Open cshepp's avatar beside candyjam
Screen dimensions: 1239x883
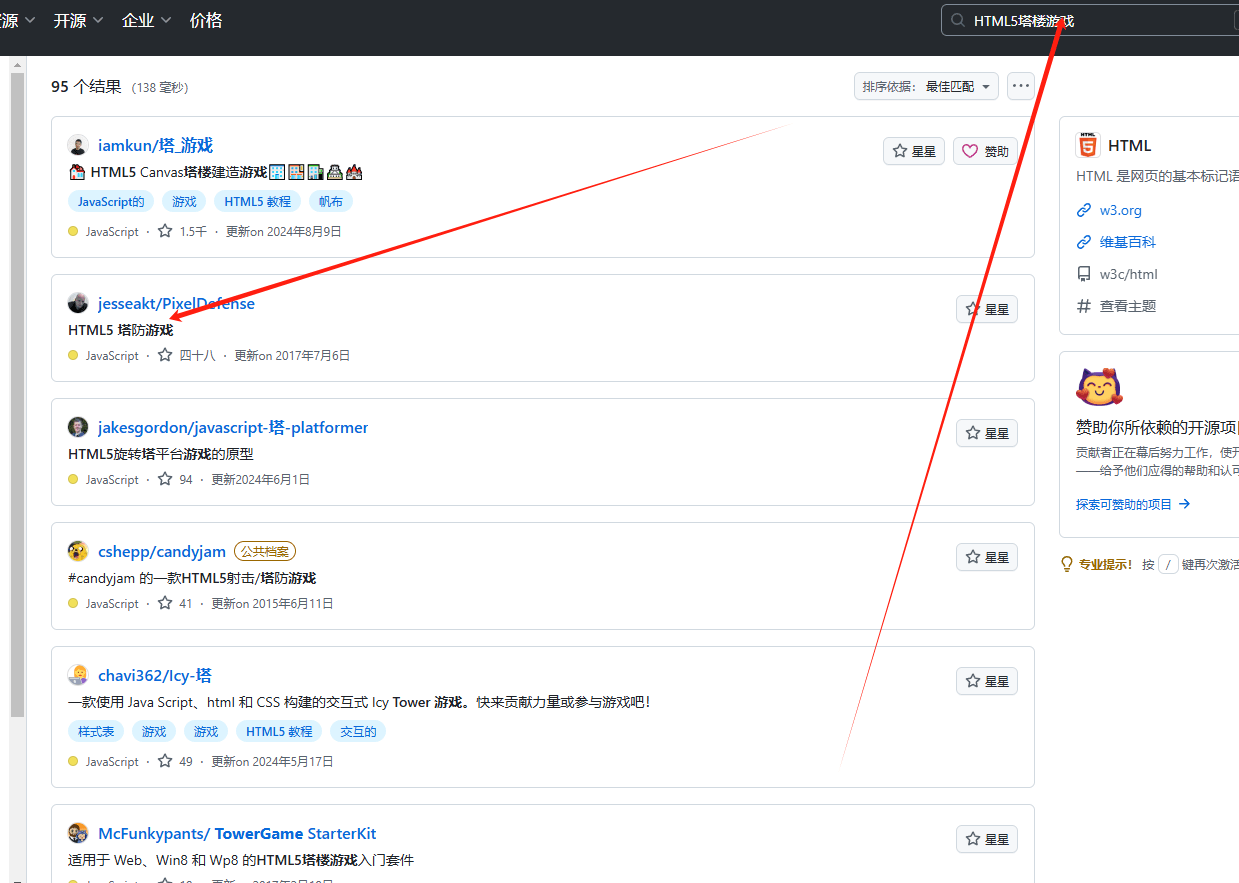pyautogui.click(x=78, y=551)
